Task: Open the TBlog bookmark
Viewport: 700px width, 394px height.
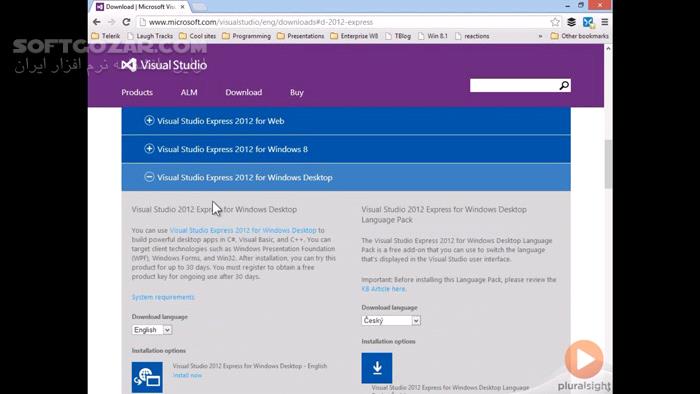Action: (398, 36)
